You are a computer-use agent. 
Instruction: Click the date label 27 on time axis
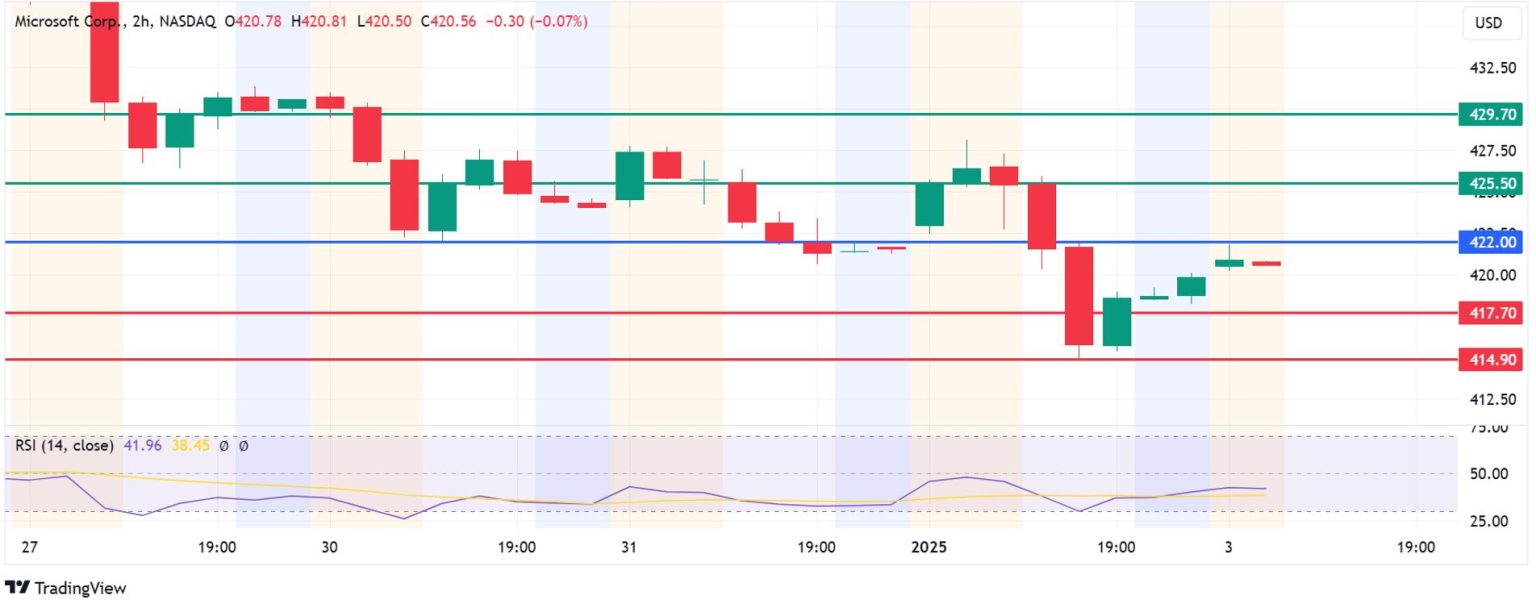pos(30,547)
